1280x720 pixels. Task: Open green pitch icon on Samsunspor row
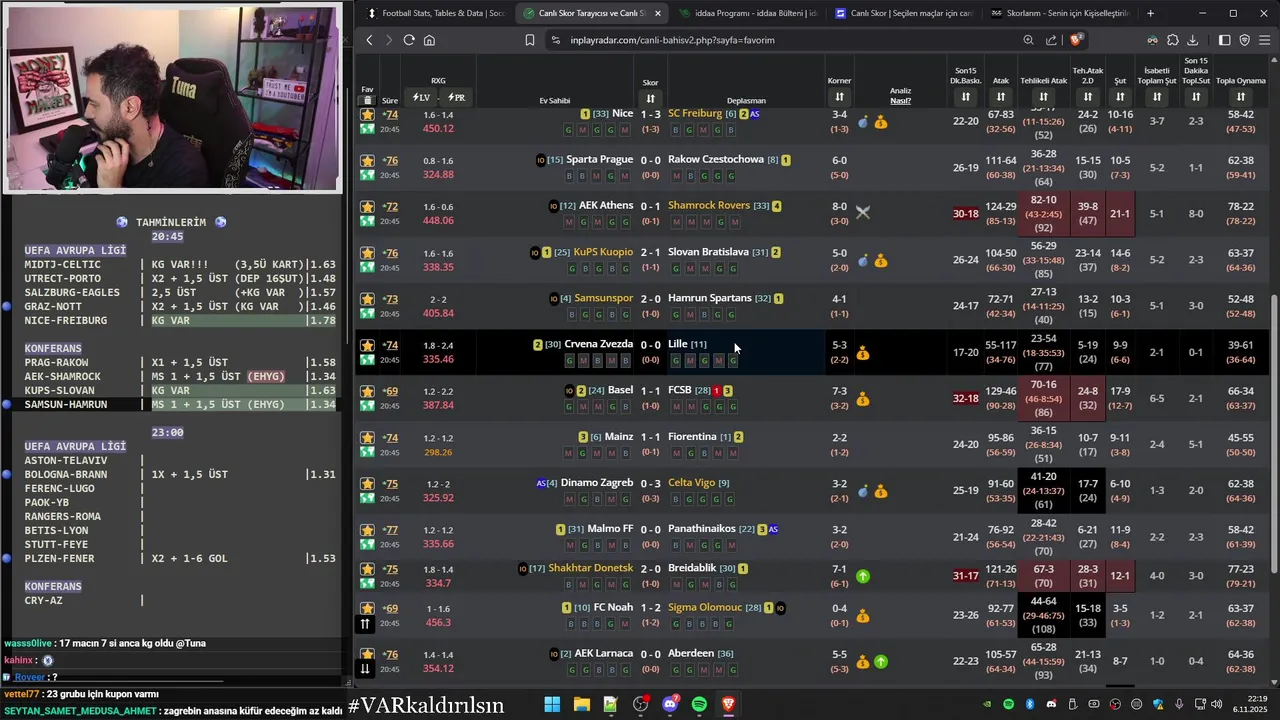(x=367, y=314)
